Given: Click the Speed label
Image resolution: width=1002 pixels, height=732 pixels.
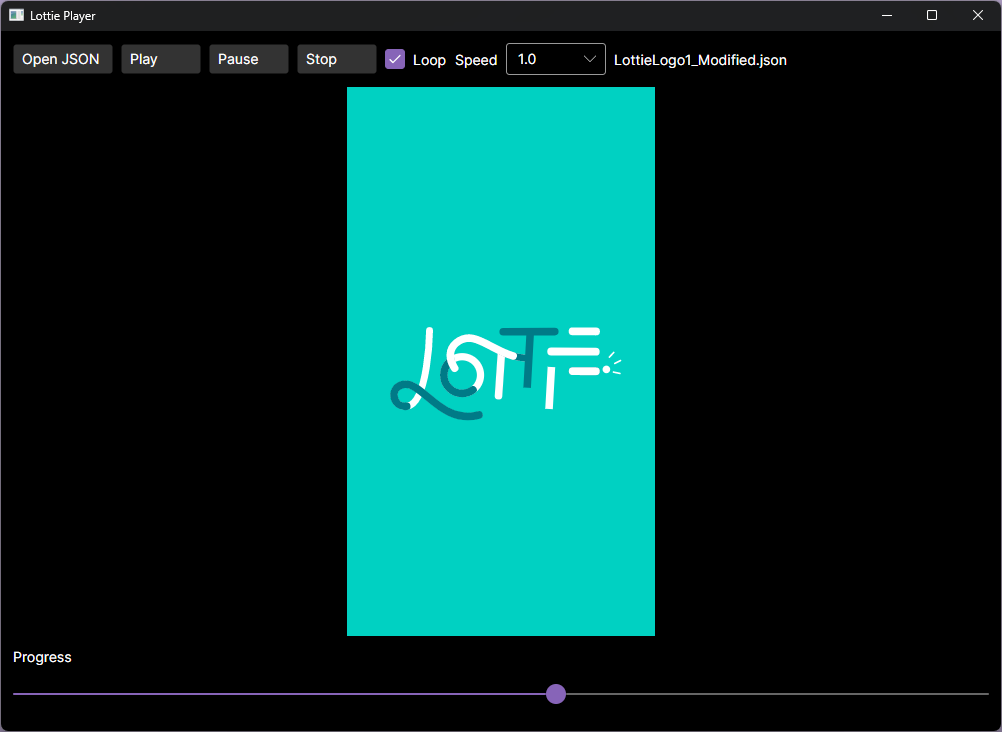Looking at the screenshot, I should [475, 60].
